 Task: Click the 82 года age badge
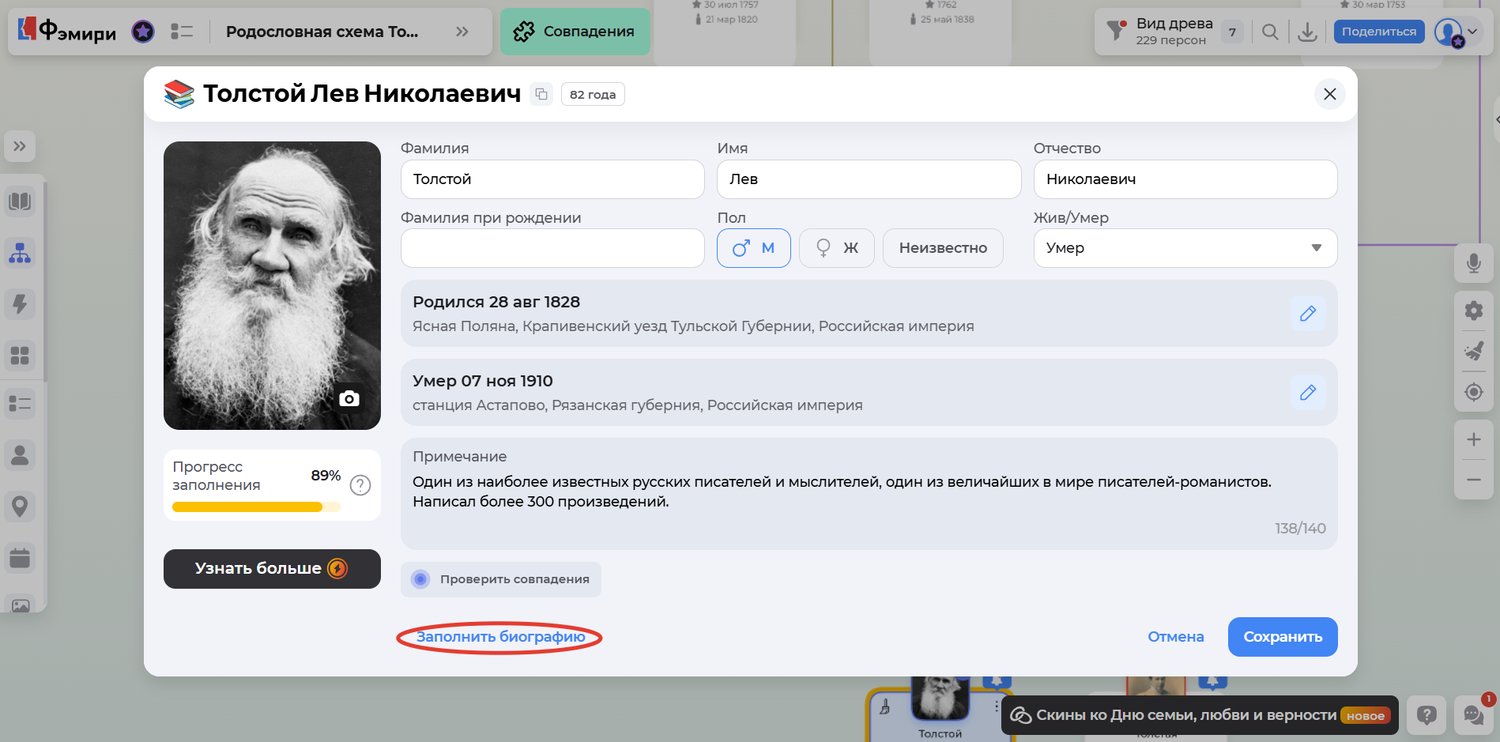pyautogui.click(x=593, y=95)
